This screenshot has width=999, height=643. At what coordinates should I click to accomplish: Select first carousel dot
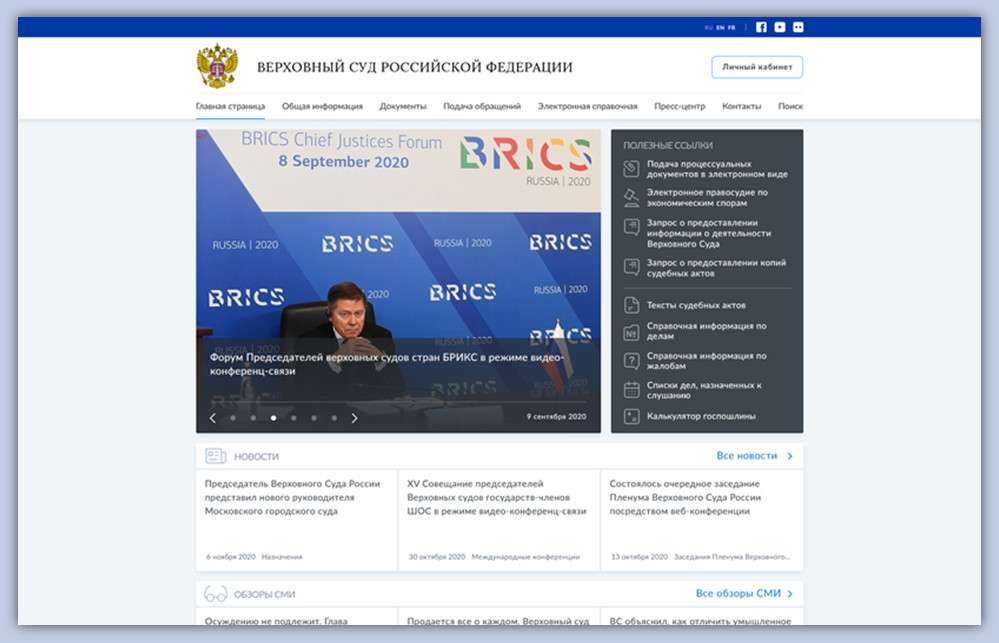(233, 418)
